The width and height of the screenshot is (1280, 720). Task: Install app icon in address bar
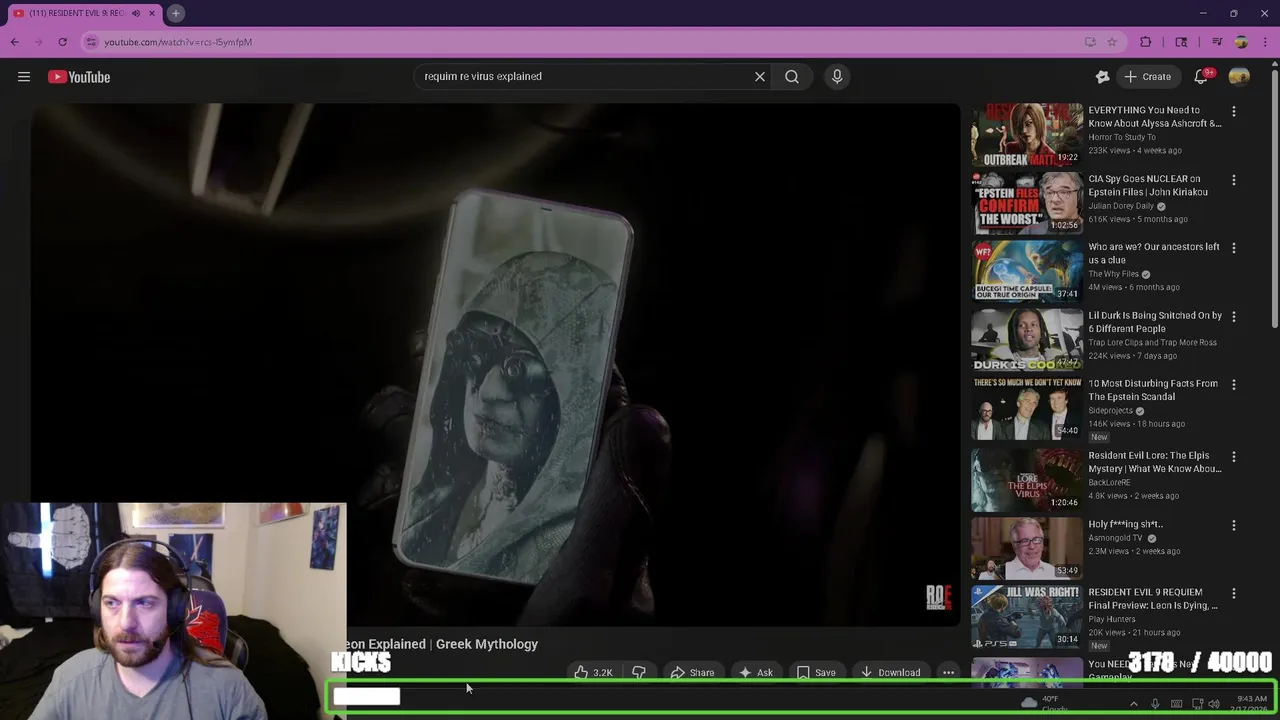(x=1090, y=42)
